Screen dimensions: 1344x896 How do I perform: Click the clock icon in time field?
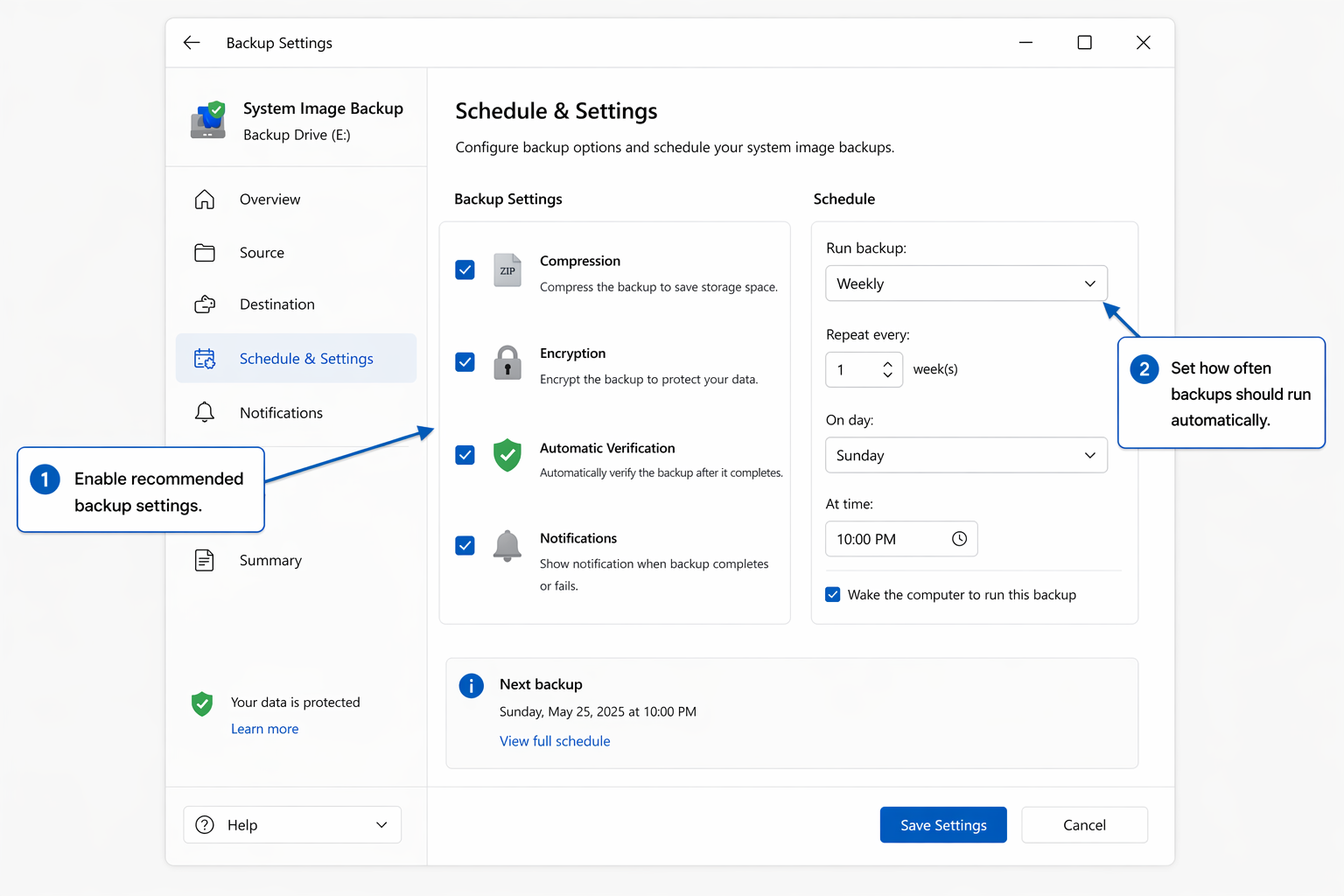tap(959, 539)
